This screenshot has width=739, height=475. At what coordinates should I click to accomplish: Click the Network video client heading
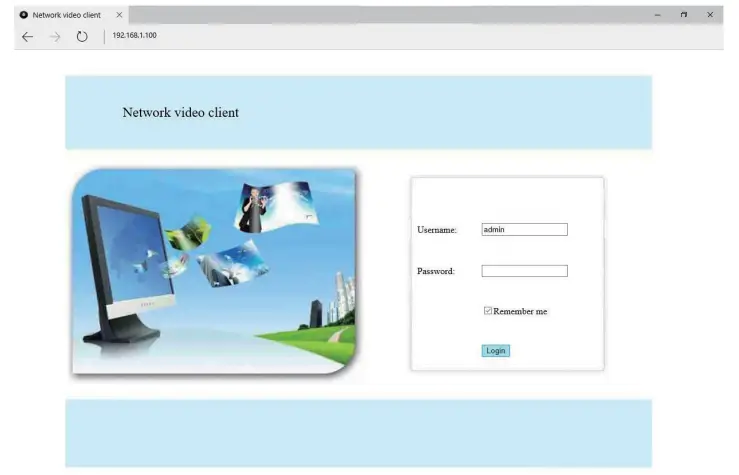coord(181,113)
